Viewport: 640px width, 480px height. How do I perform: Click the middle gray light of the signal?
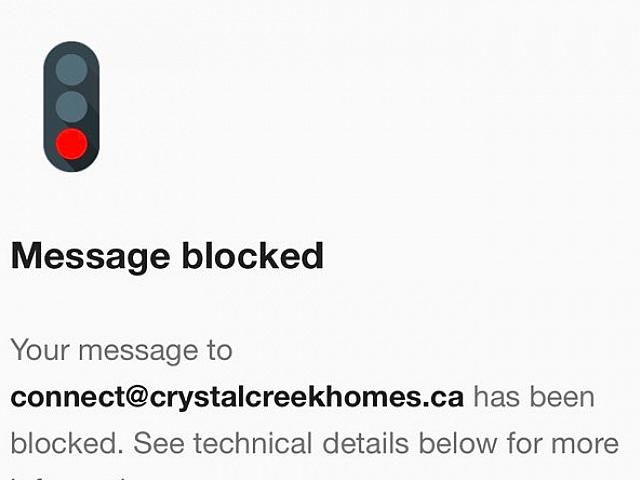coord(71,107)
